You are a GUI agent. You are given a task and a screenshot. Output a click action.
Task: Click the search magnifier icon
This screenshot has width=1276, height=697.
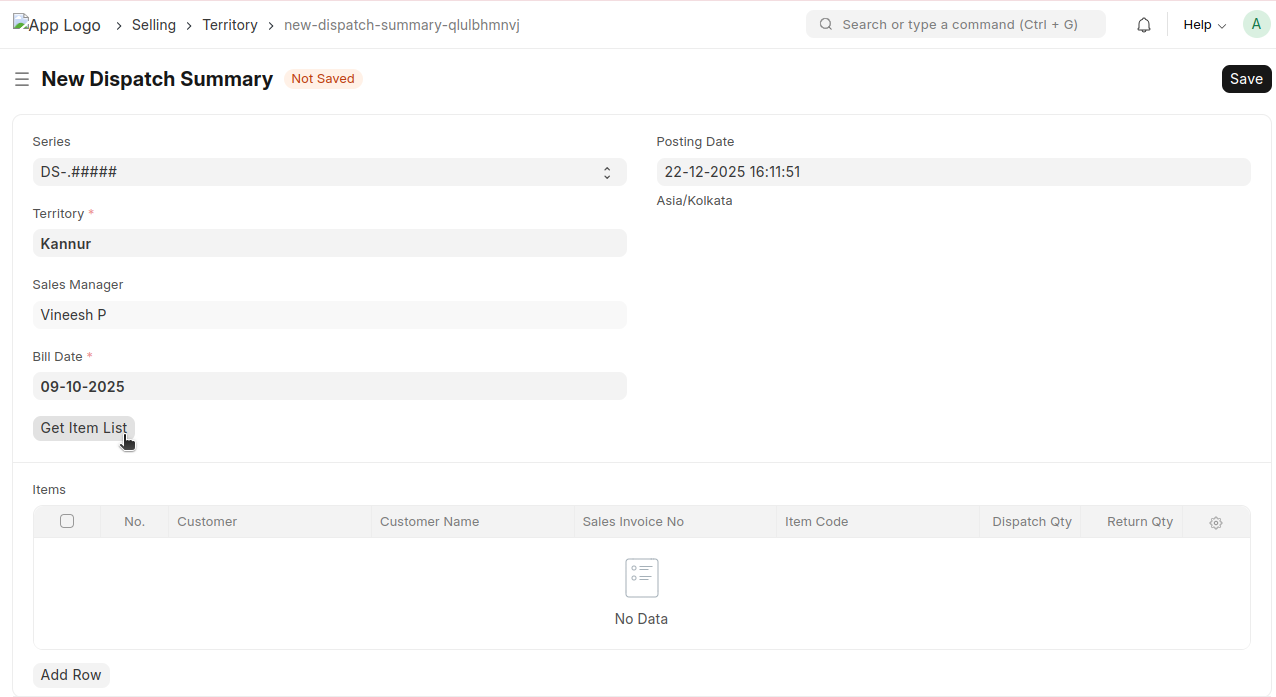click(x=826, y=25)
